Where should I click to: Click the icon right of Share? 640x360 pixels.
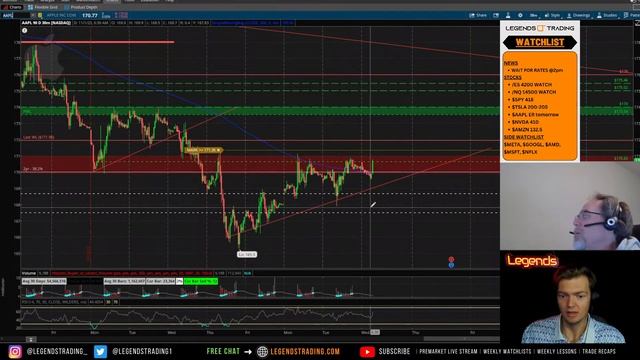coord(496,16)
